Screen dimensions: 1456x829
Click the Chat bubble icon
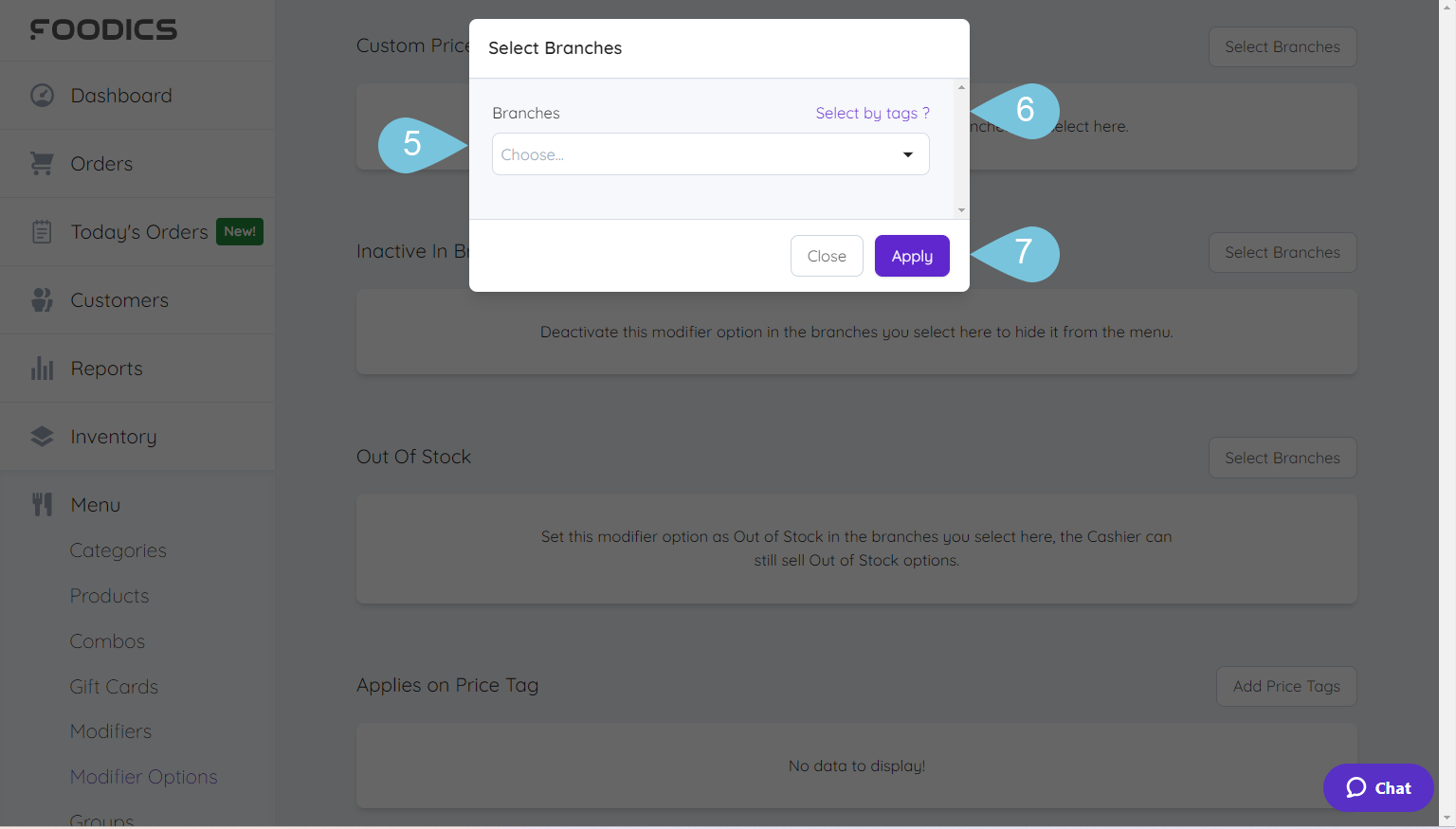pos(1356,787)
